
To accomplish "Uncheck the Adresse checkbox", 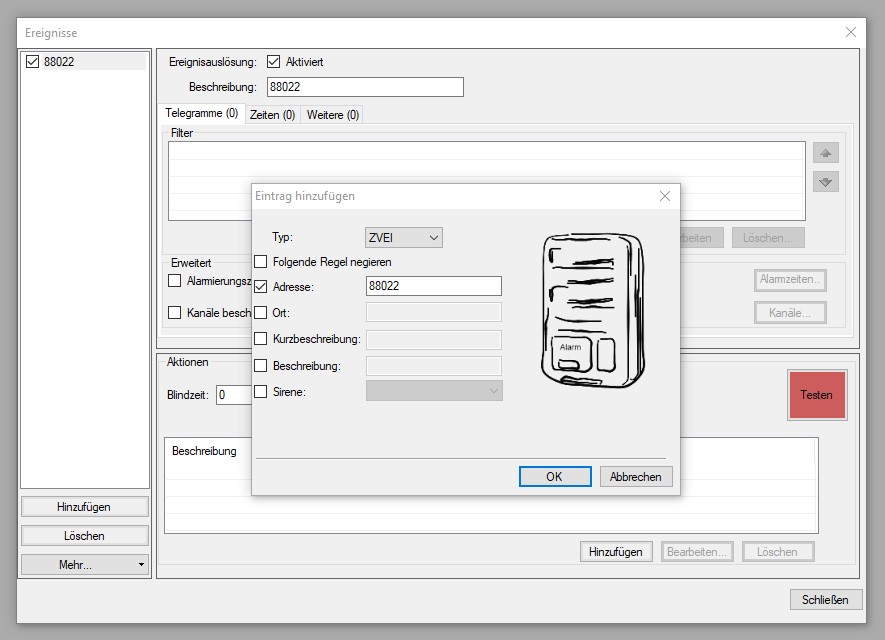I will [x=261, y=287].
